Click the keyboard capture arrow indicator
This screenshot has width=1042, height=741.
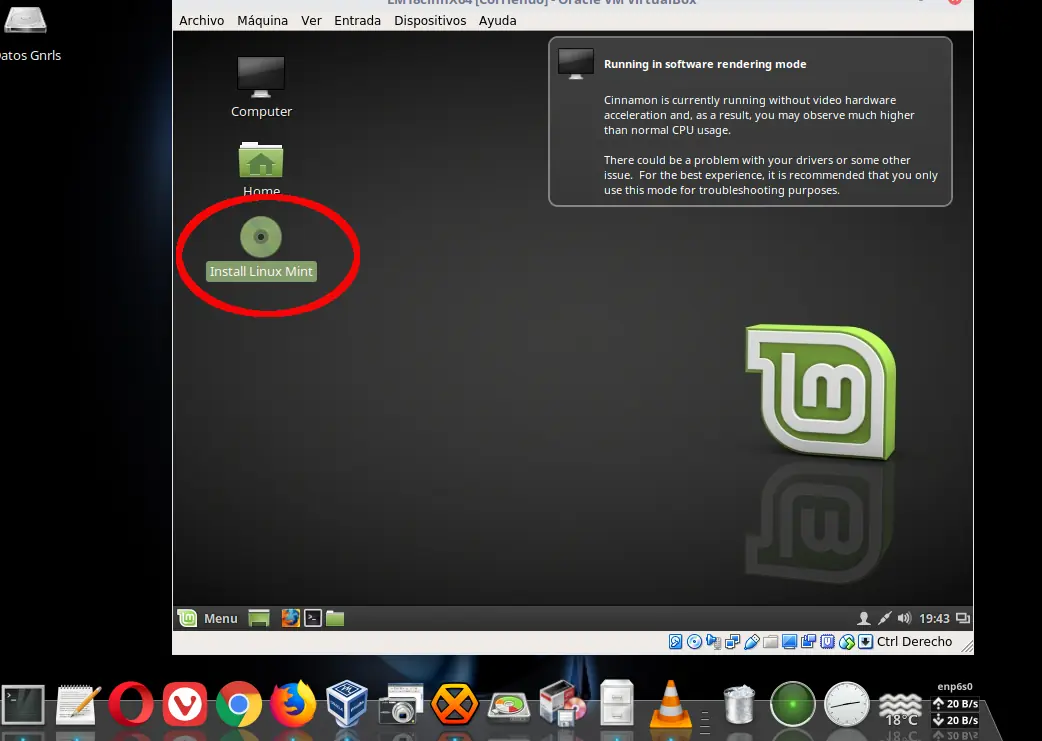tap(865, 642)
